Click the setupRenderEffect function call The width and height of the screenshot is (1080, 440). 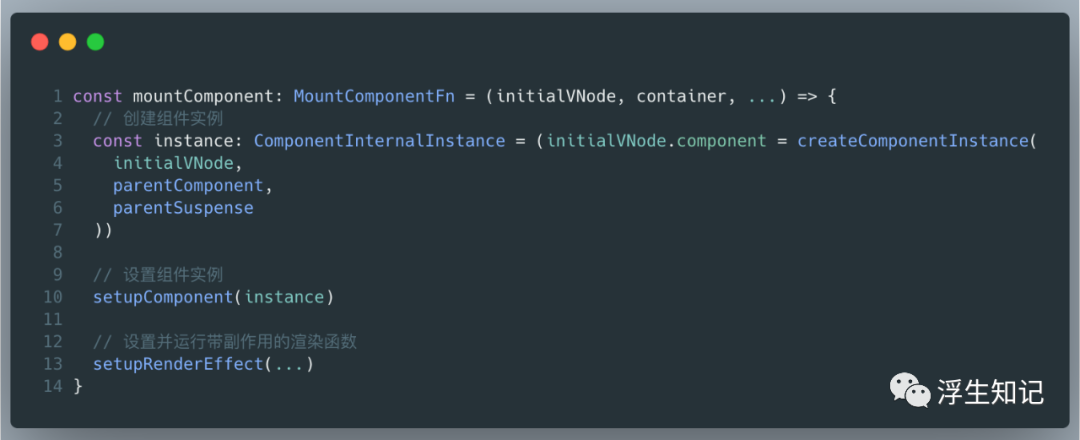pyautogui.click(x=178, y=364)
